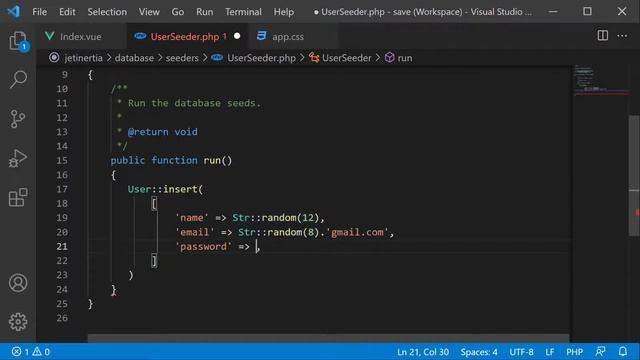The height and width of the screenshot is (360, 640).
Task: Click database breadcrumb segment
Action: (x=134, y=58)
